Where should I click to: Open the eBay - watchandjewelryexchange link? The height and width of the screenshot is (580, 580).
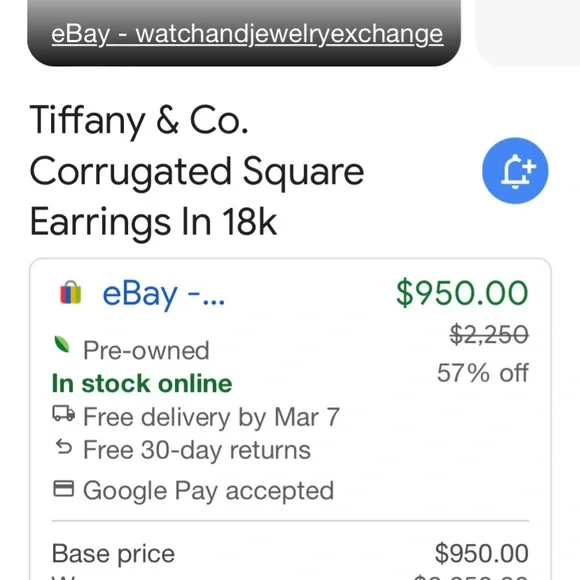(247, 34)
